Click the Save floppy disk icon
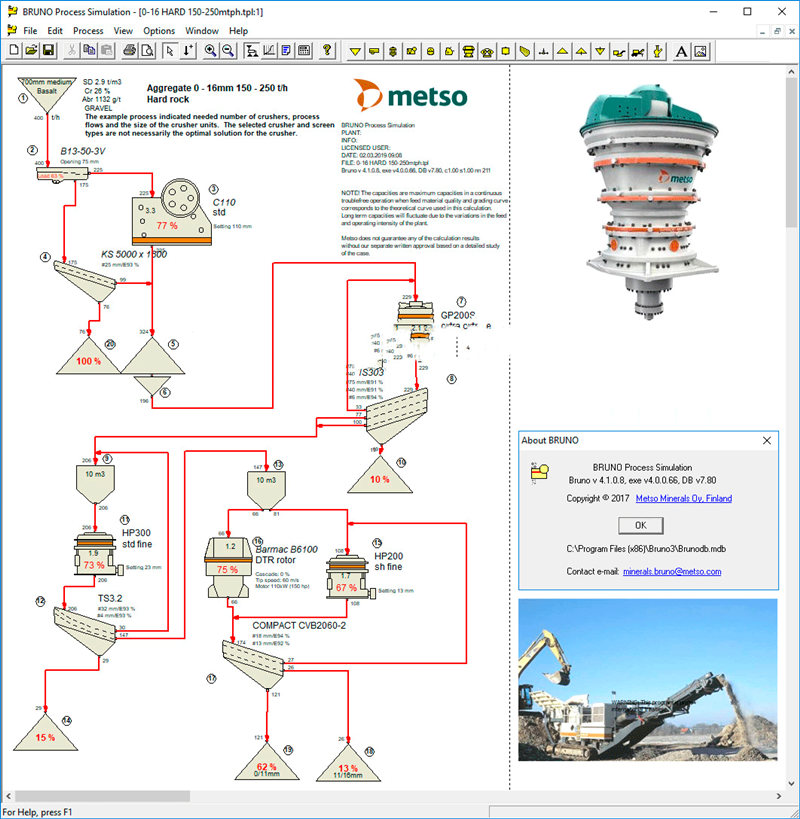Viewport: 800px width, 819px height. (48, 51)
